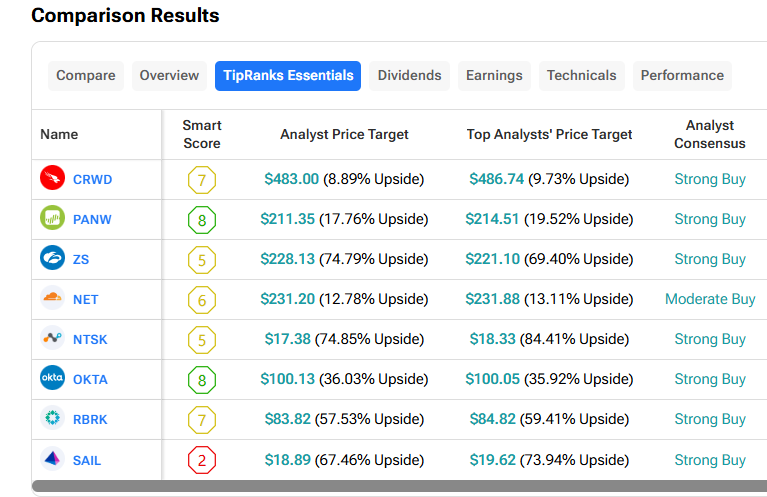Open the Technicals tab
Screen dimensions: 767x497
[582, 76]
